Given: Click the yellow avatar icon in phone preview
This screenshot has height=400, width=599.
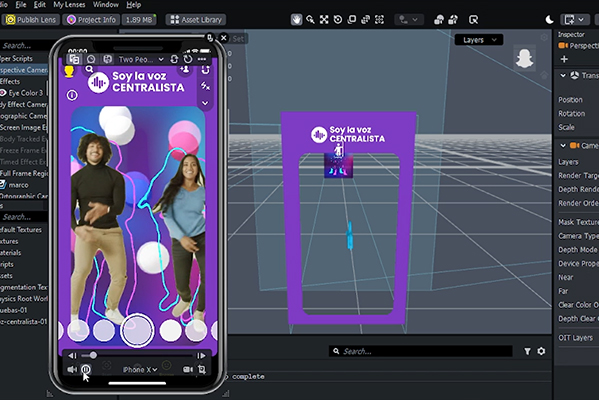Looking at the screenshot, I should coord(69,71).
